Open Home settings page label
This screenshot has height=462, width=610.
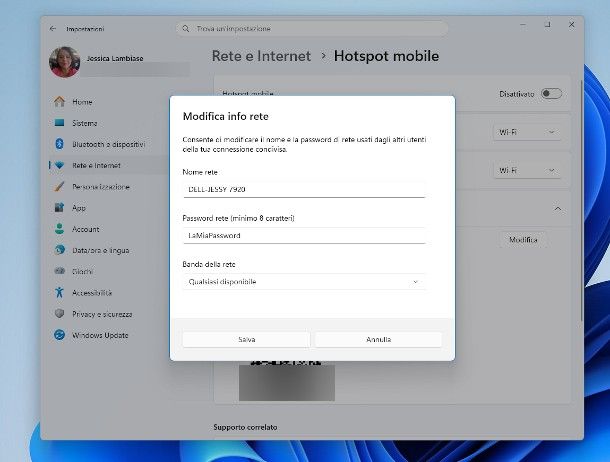[x=82, y=102]
